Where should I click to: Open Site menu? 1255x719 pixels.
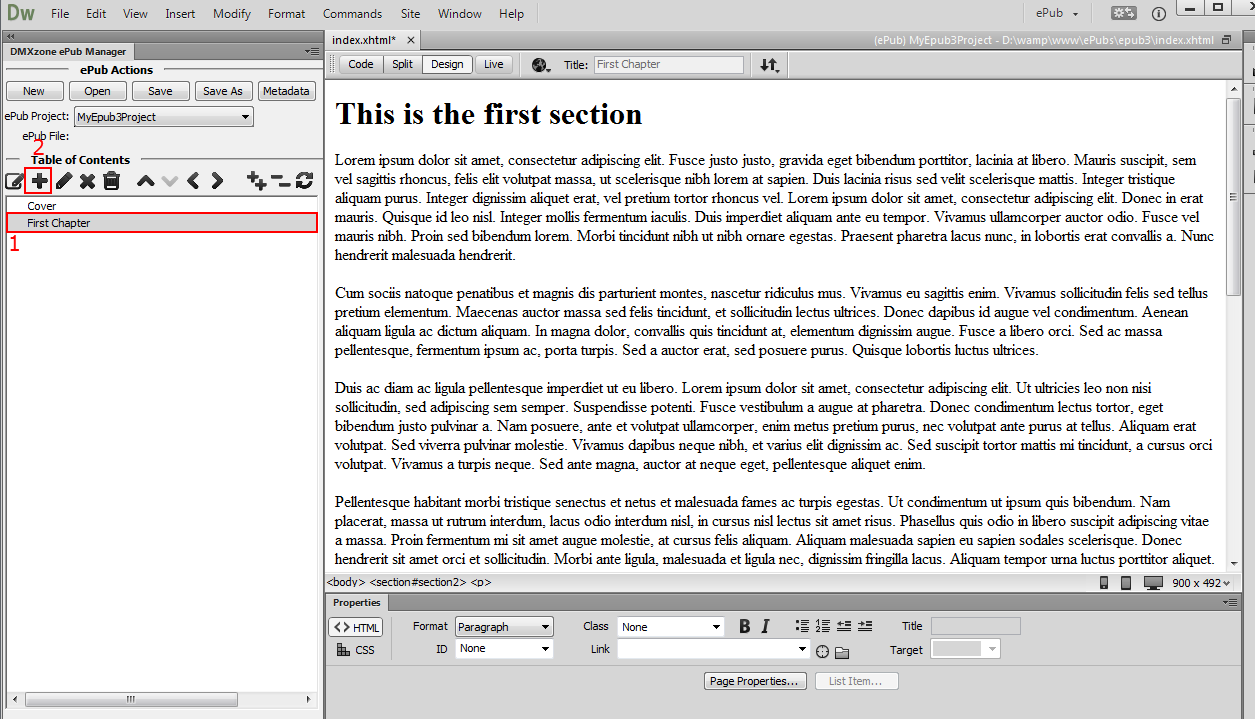(x=410, y=14)
